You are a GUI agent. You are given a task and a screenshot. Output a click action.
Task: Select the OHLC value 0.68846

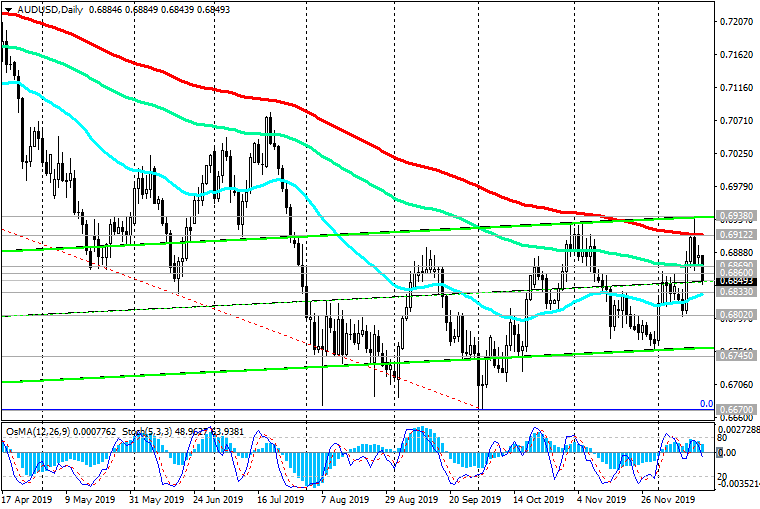tap(106, 10)
